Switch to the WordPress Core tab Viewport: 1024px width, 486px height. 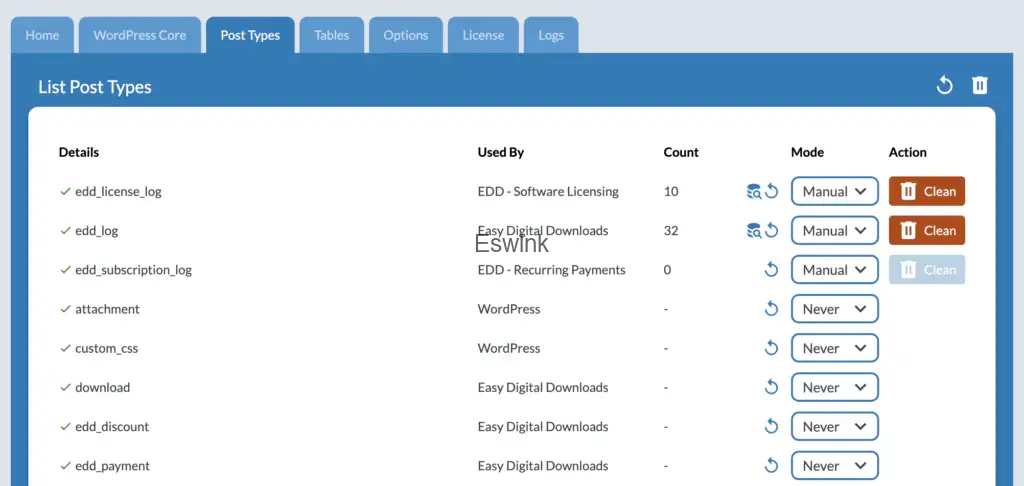[140, 35]
